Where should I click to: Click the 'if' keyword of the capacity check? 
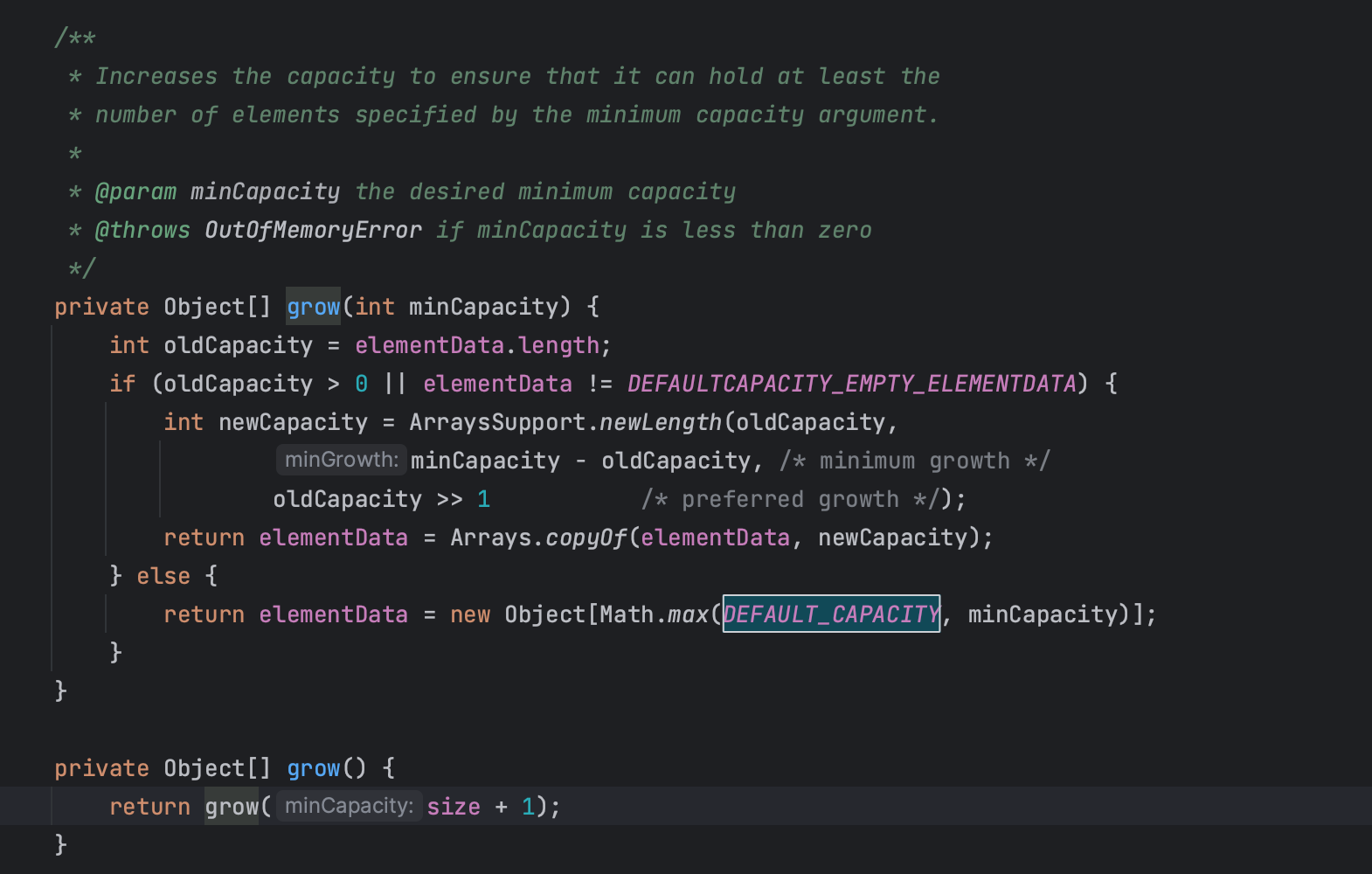[x=122, y=384]
